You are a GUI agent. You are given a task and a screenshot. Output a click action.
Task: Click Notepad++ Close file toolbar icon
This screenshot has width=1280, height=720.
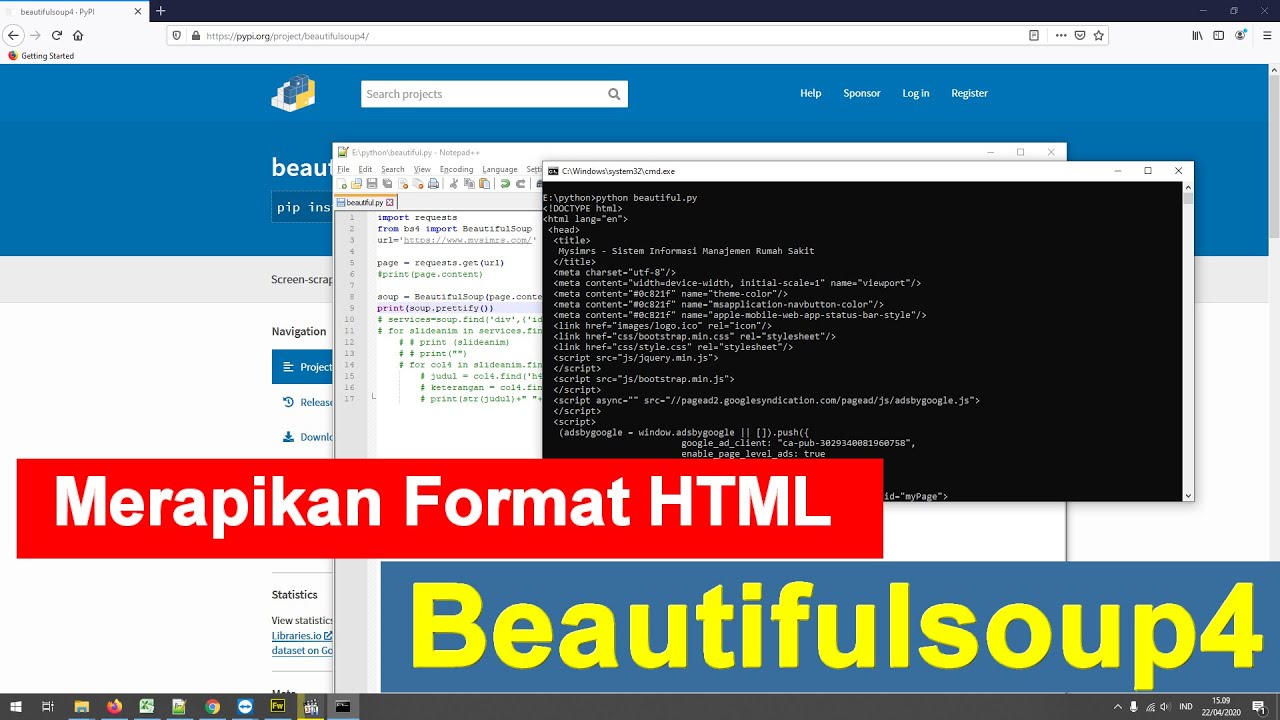click(x=403, y=184)
